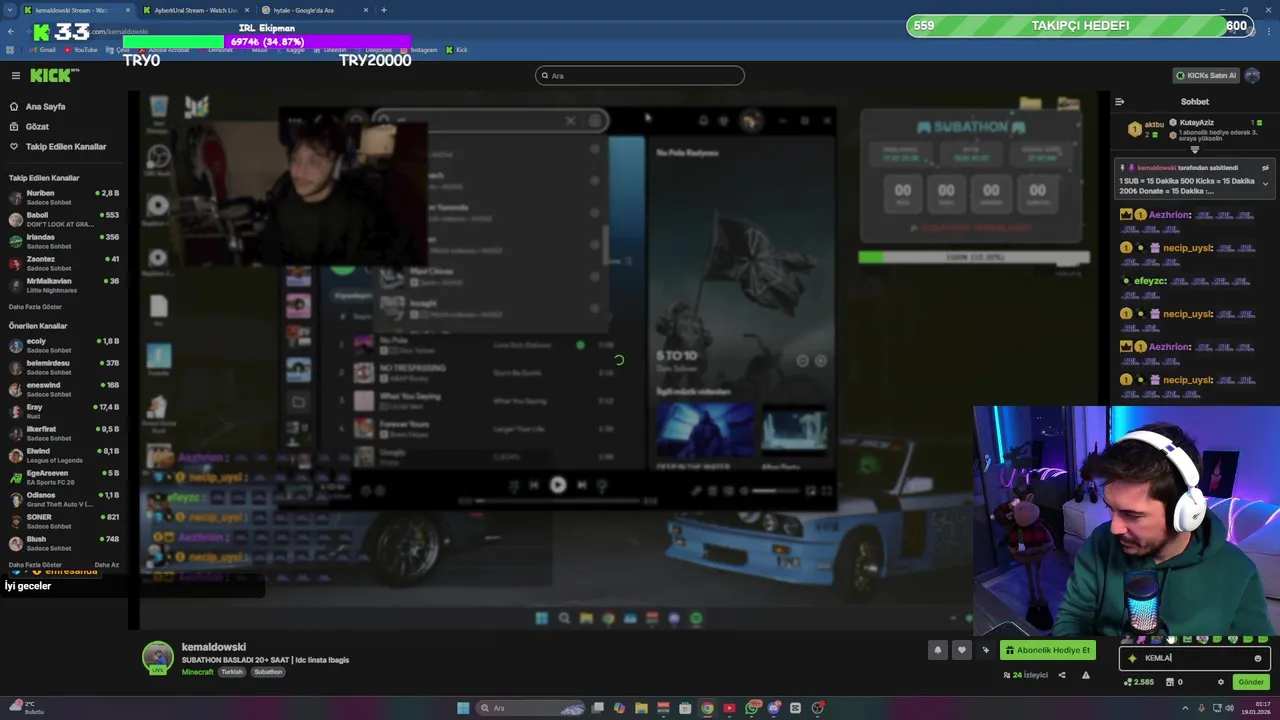Open eneswind in recommended channels
The image size is (1280, 720).
tap(63, 389)
